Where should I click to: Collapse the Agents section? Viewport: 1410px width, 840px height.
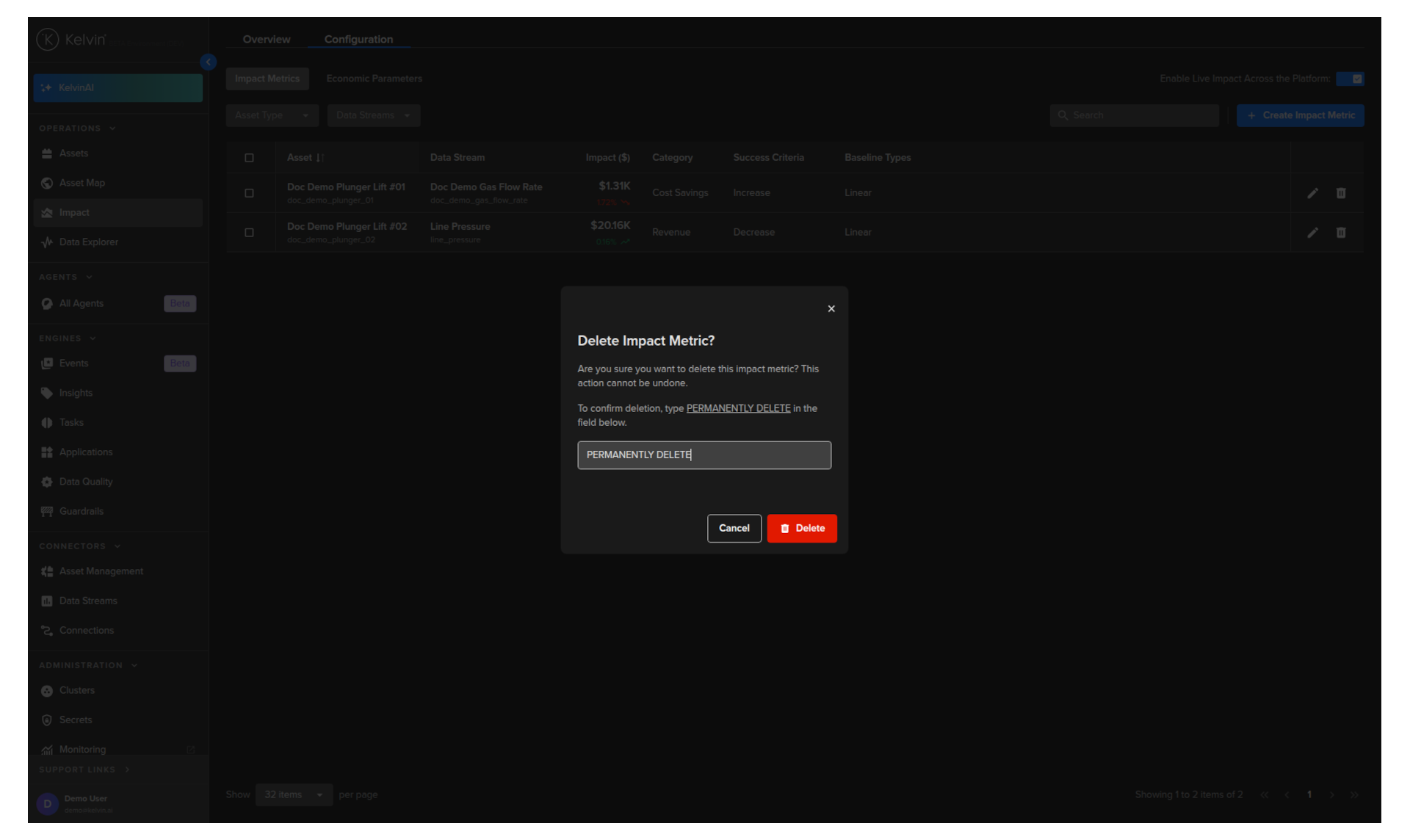pyautogui.click(x=65, y=277)
